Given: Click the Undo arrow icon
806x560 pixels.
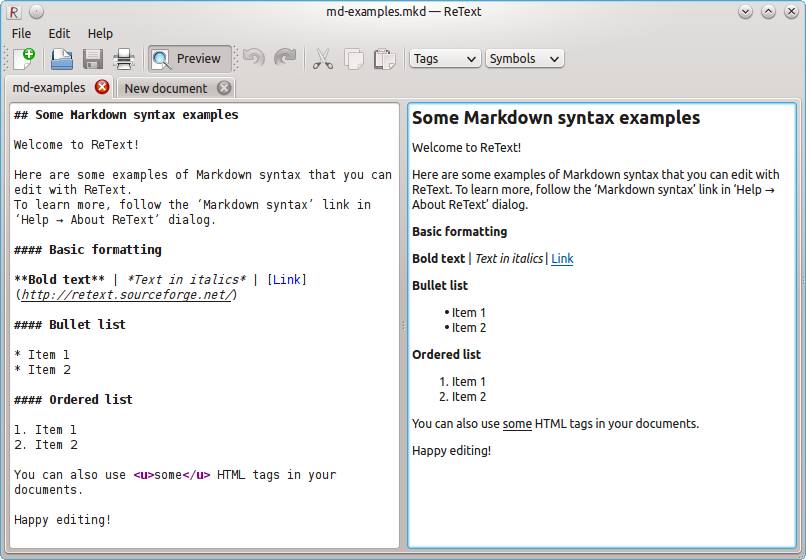Looking at the screenshot, I should 254,59.
